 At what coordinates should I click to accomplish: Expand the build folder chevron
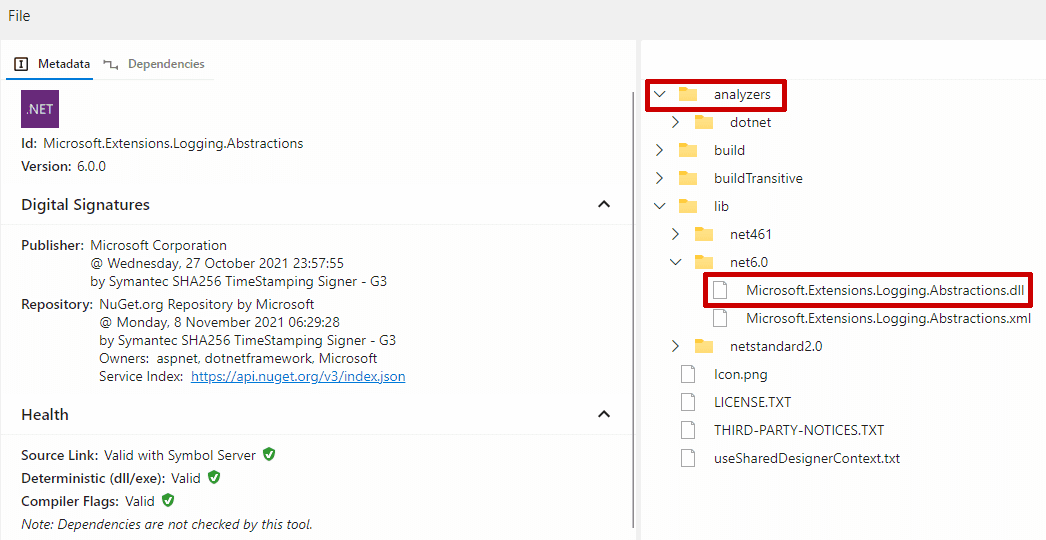pos(659,150)
